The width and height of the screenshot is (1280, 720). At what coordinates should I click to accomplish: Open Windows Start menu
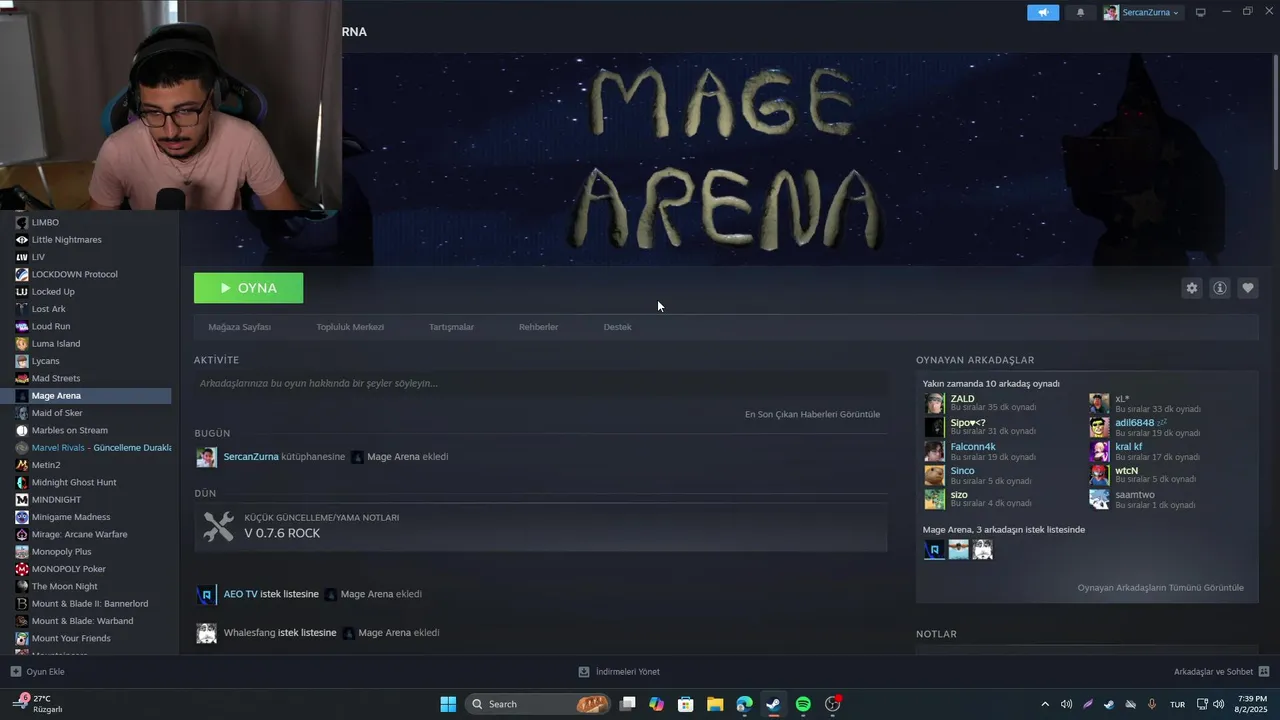tap(448, 704)
